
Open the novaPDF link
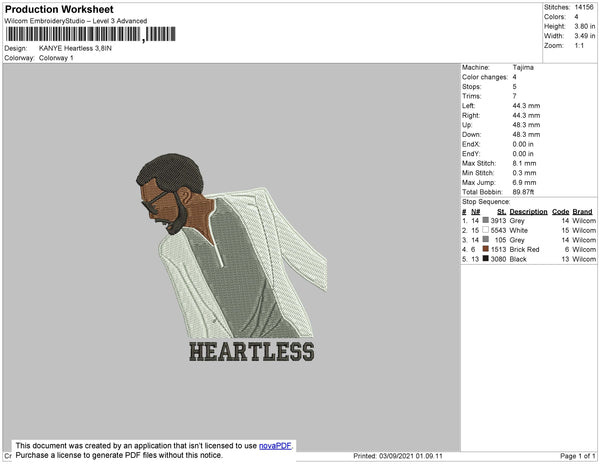[275, 446]
